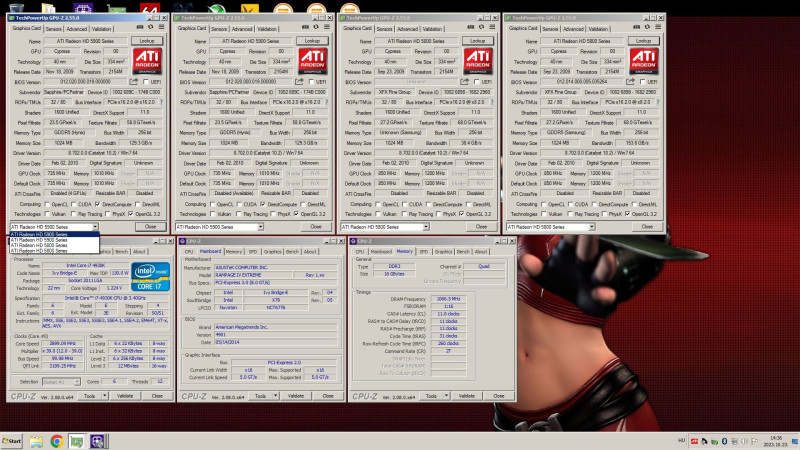Screen dimensions: 800x450
Task: Open Tools dropdown arrow in CPU-Z Mainboard window
Action: 276,395
